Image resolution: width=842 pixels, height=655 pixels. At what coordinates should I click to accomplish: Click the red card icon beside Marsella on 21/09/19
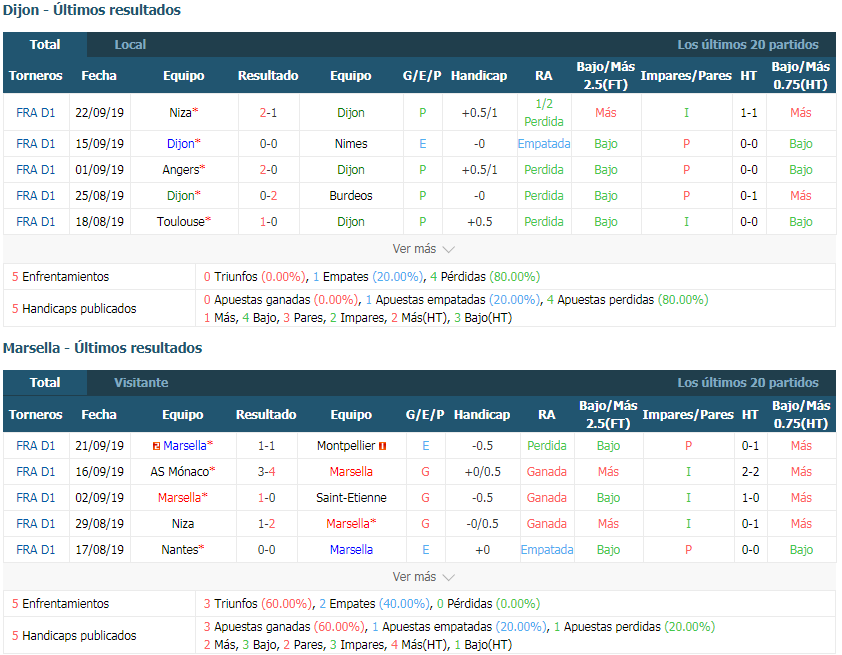[156, 446]
